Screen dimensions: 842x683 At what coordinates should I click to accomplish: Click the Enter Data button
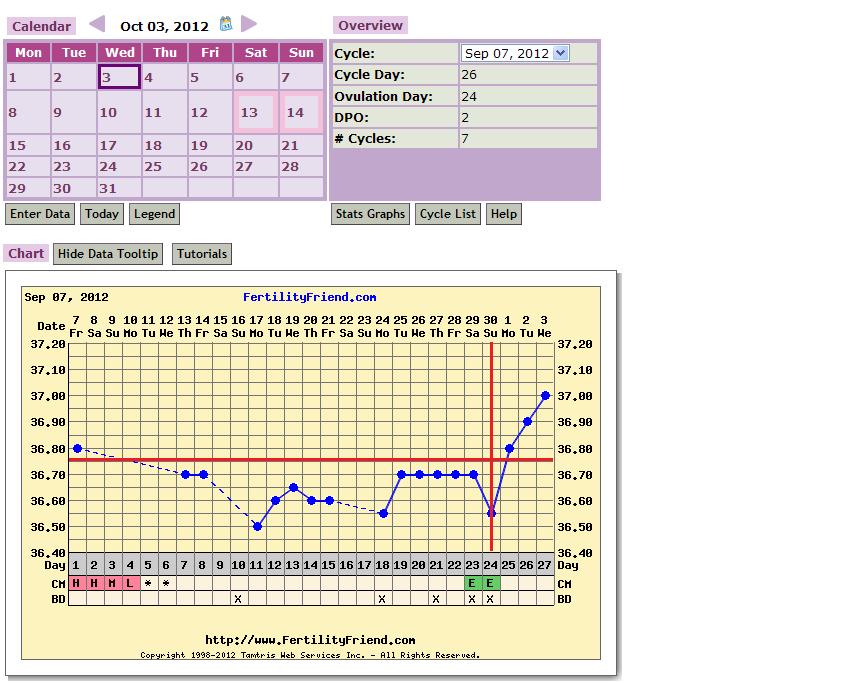(x=40, y=214)
